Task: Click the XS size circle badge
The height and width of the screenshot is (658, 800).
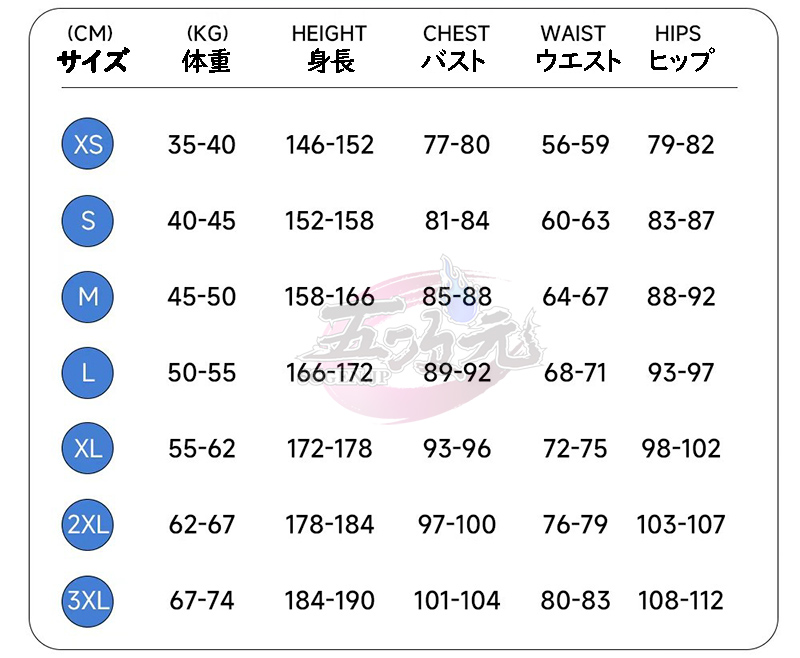Action: (x=88, y=144)
